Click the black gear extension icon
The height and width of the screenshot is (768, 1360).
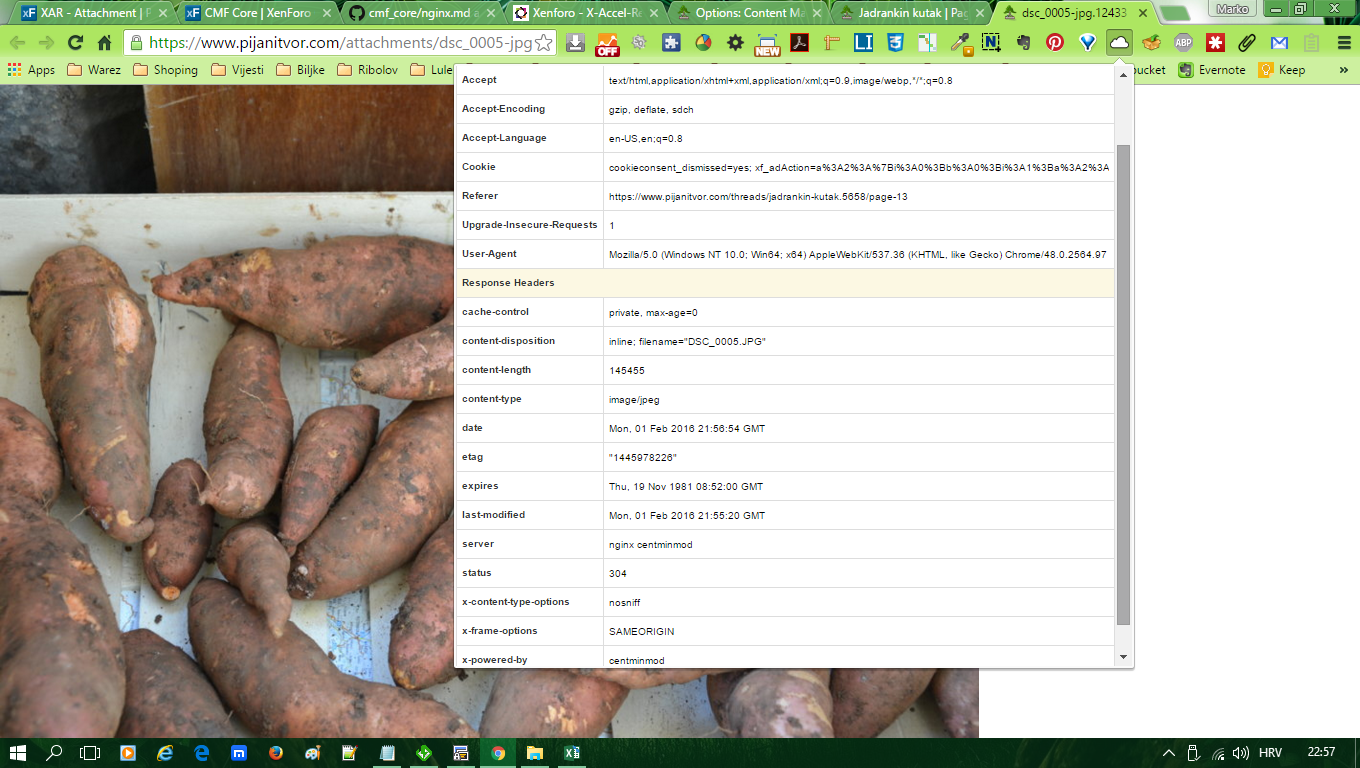[x=735, y=43]
